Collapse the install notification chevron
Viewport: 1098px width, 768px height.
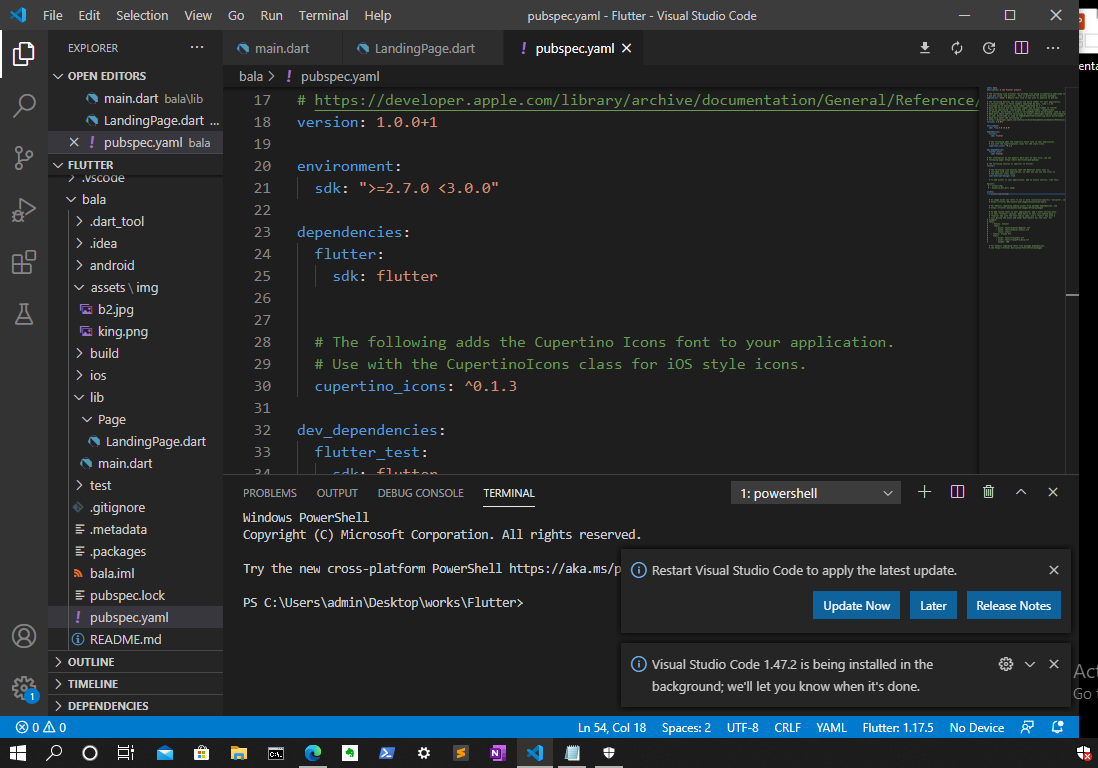point(1029,664)
